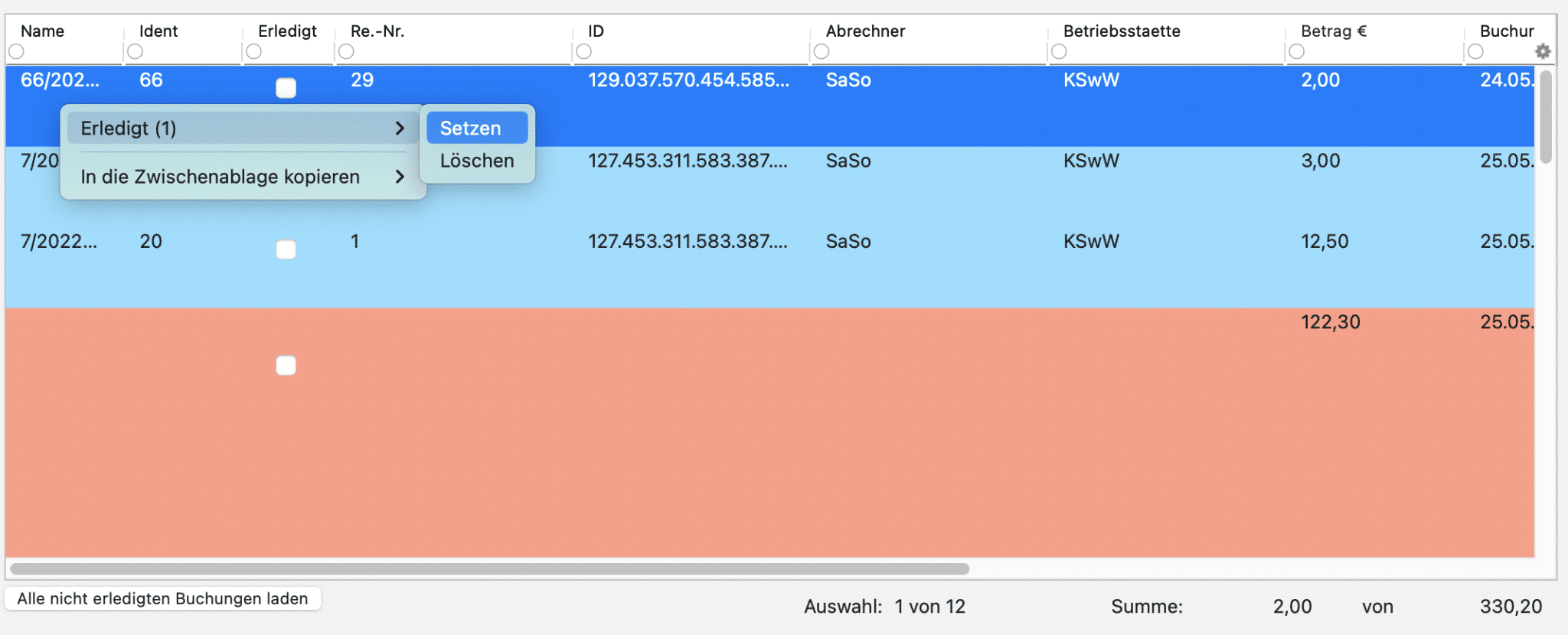Select KSwW cell in row with 3,00
Viewport: 1568px width, 635px height.
tap(1091, 161)
